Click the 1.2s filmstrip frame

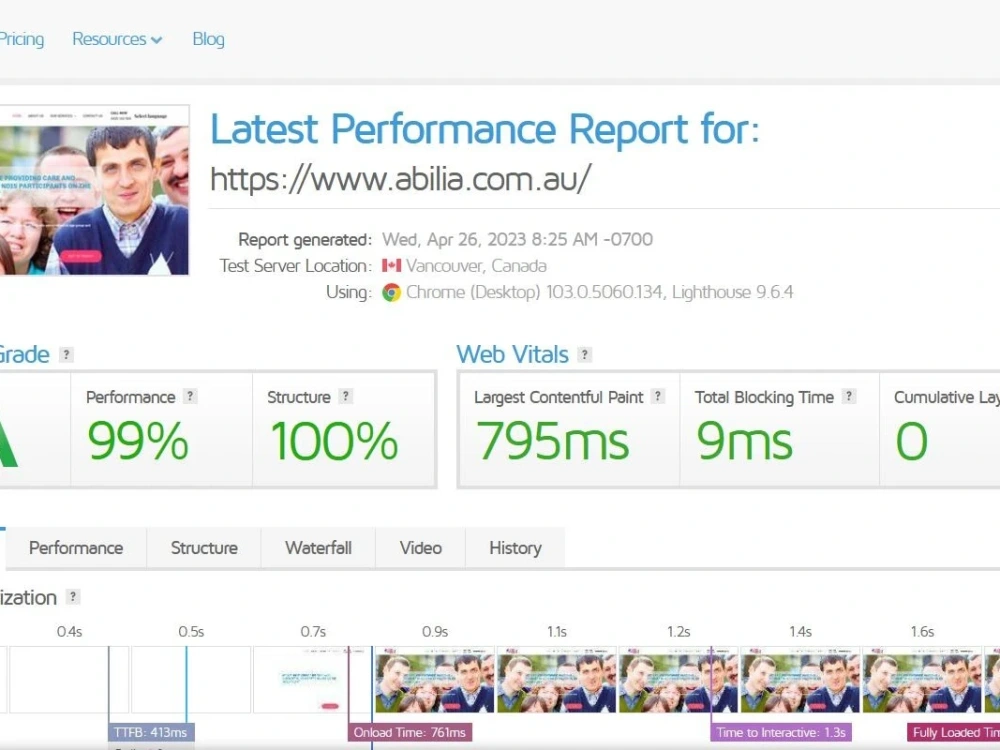click(679, 680)
